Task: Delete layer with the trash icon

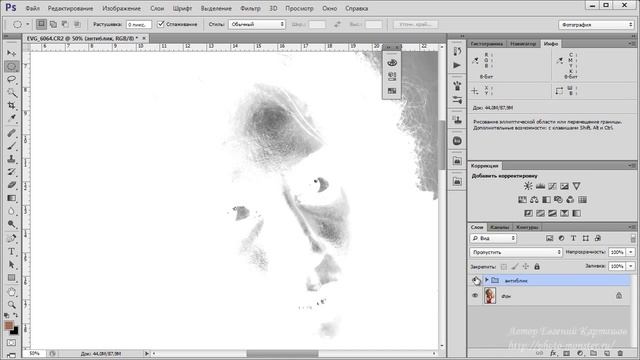Action: click(x=620, y=353)
